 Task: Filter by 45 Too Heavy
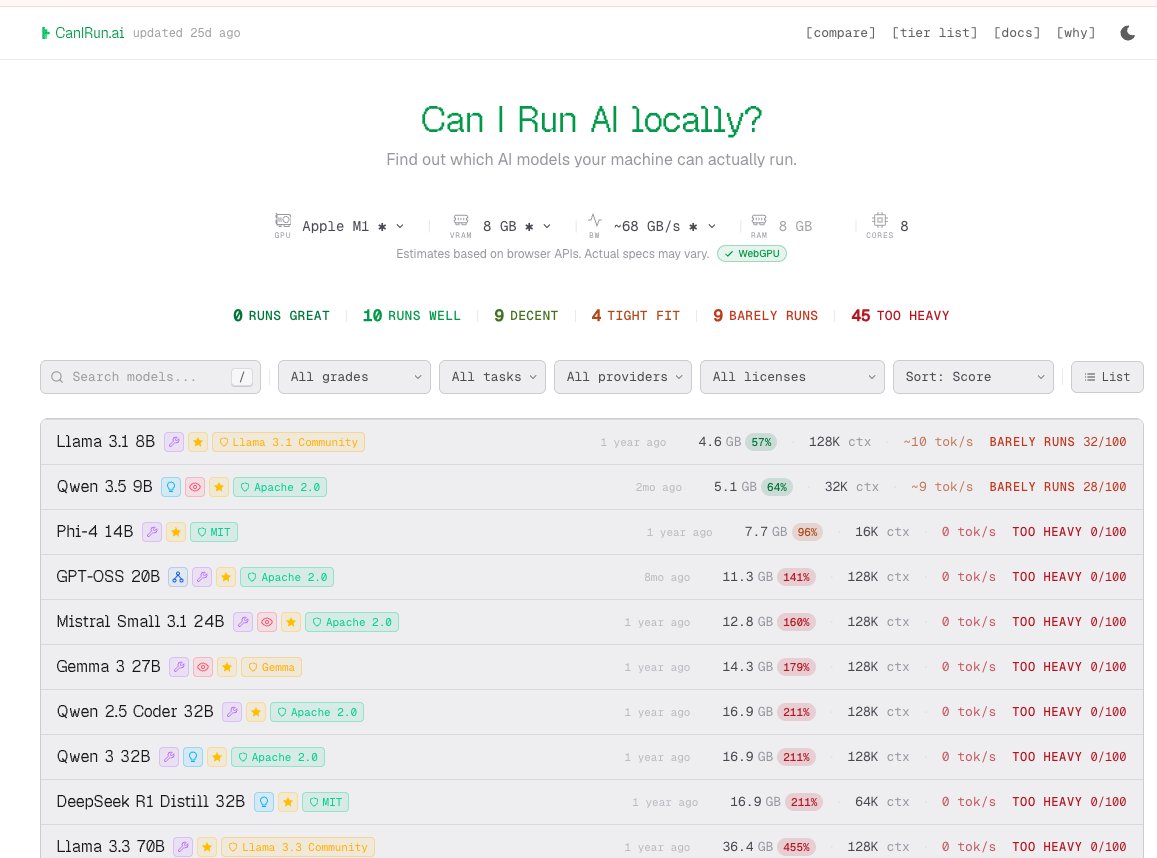pyautogui.click(x=900, y=316)
